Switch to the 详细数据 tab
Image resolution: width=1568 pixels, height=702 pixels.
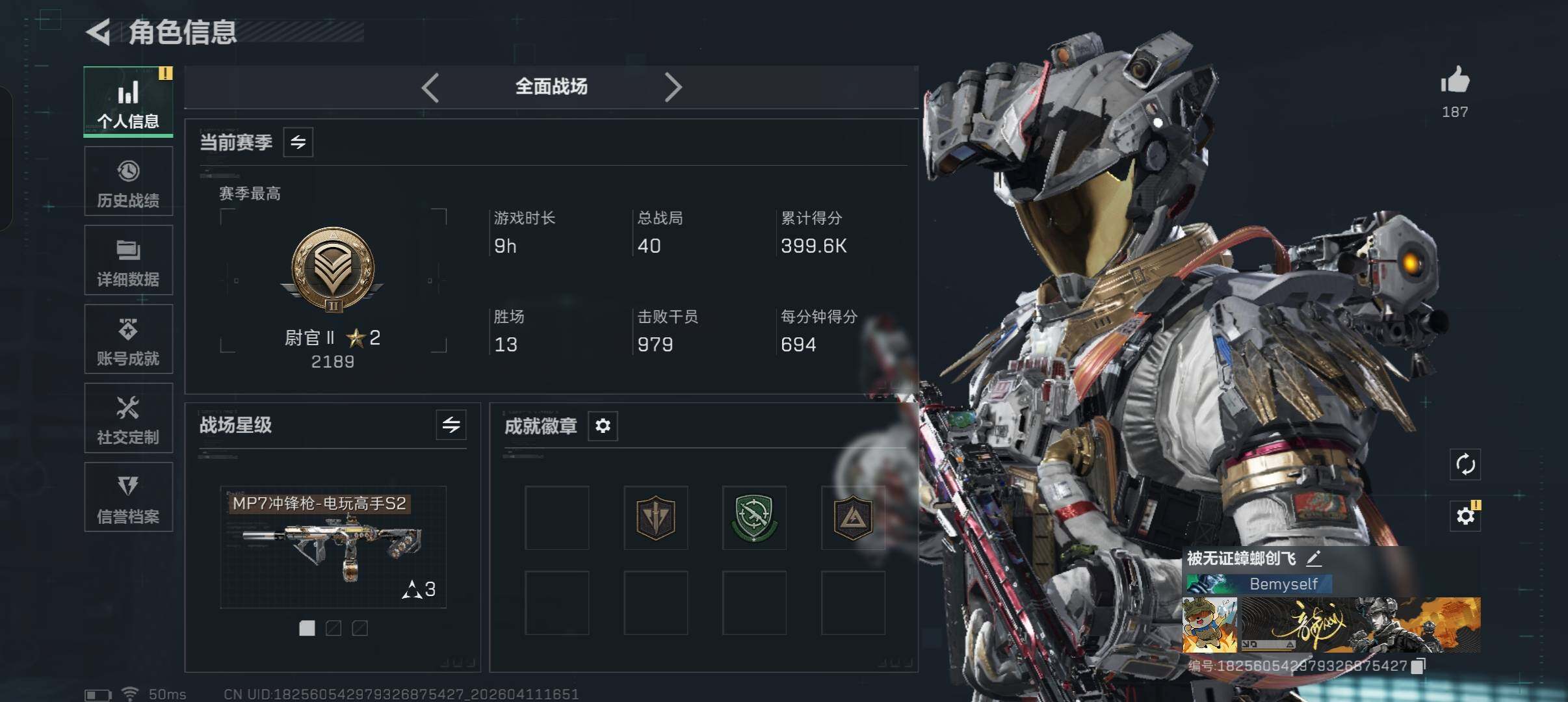pyautogui.click(x=129, y=260)
